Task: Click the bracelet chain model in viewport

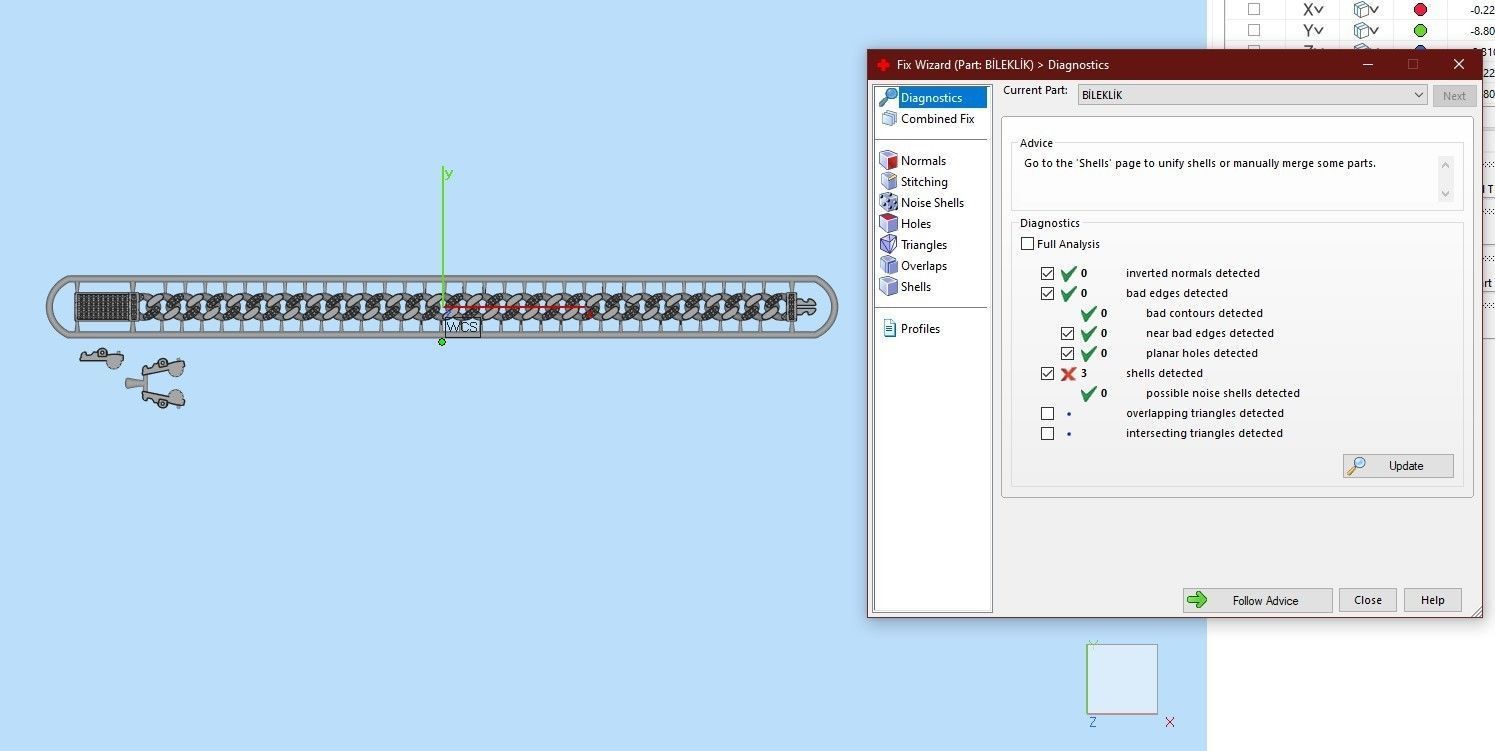Action: [442, 307]
